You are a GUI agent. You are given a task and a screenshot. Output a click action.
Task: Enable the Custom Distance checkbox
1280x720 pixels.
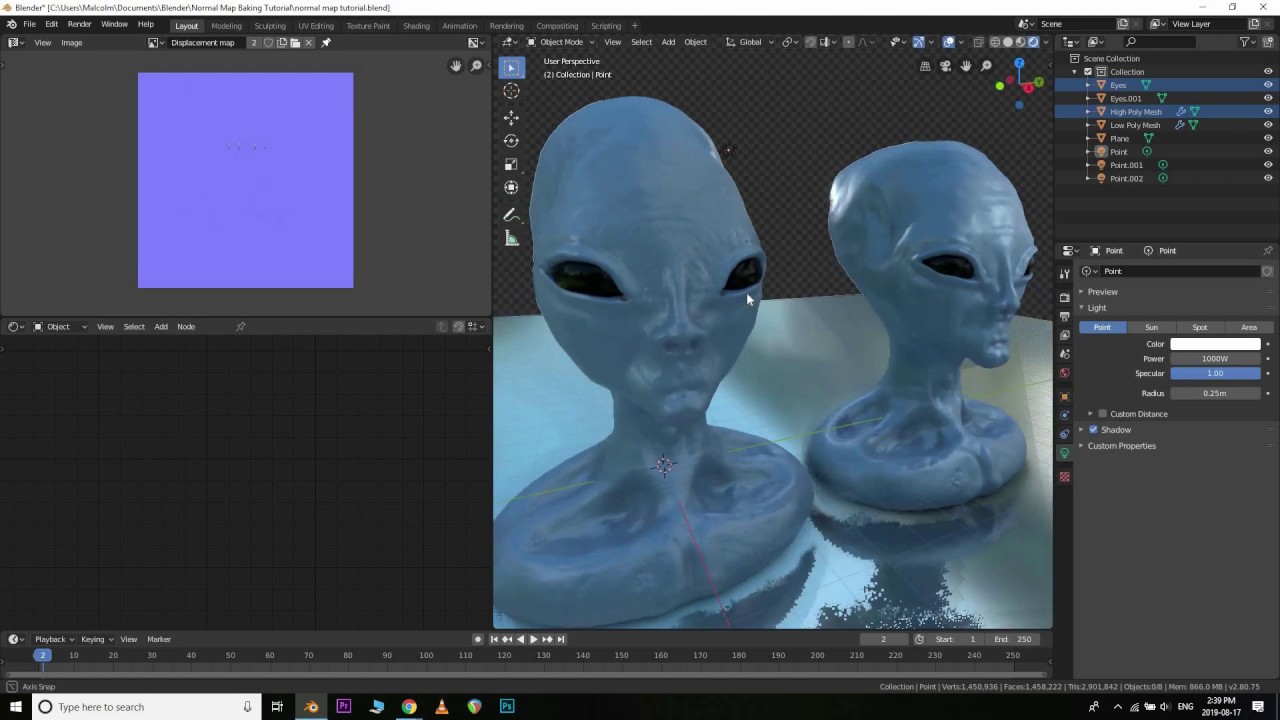tap(1103, 414)
